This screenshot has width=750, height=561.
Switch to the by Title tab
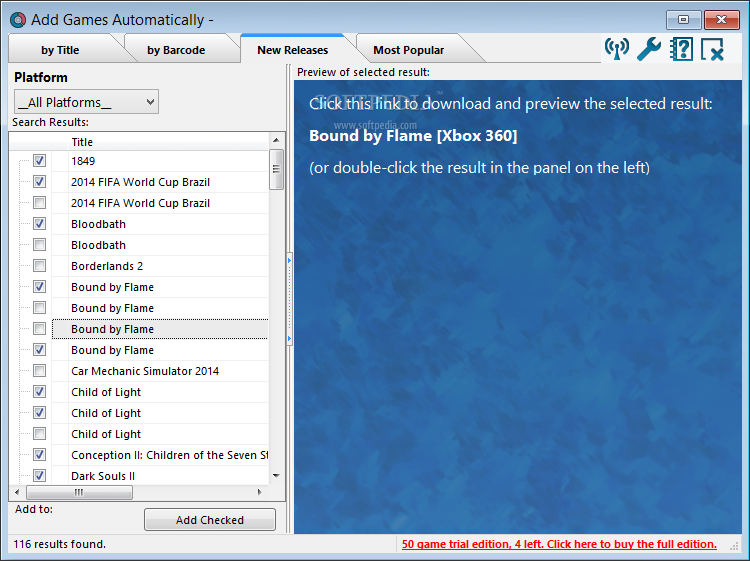[60, 50]
